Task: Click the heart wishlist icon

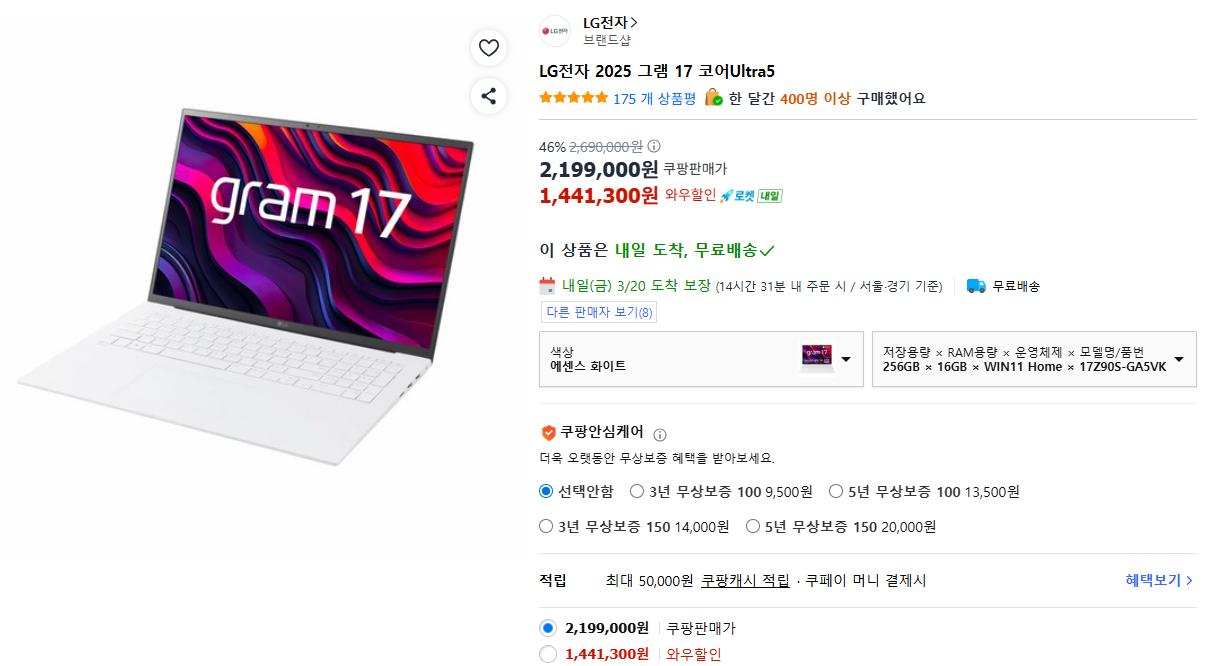Action: click(x=488, y=48)
